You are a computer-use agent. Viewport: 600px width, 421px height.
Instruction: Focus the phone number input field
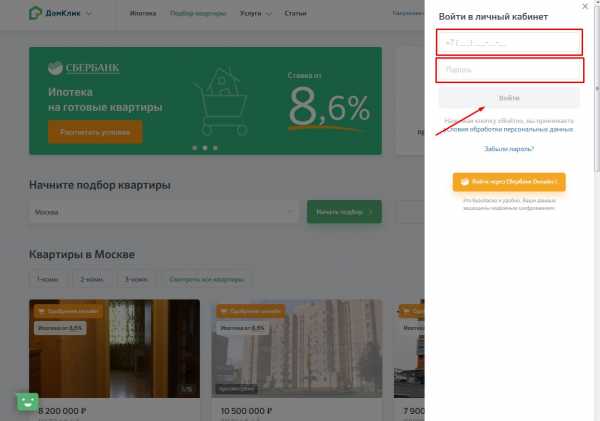click(x=509, y=42)
